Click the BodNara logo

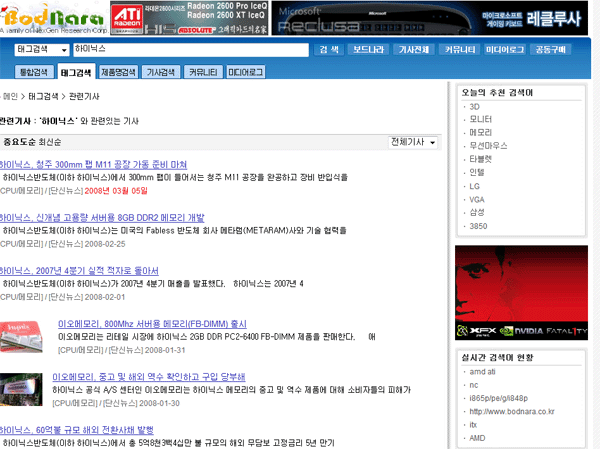[x=48, y=18]
